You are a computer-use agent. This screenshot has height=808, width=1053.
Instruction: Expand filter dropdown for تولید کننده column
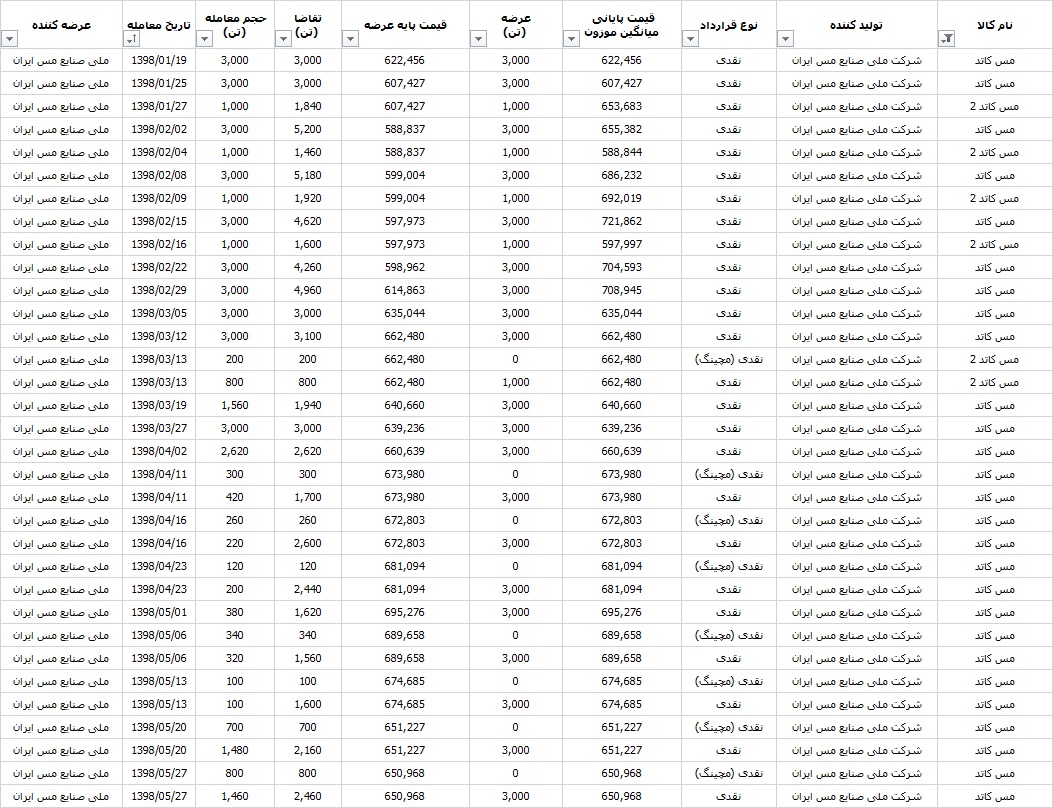click(x=786, y=39)
